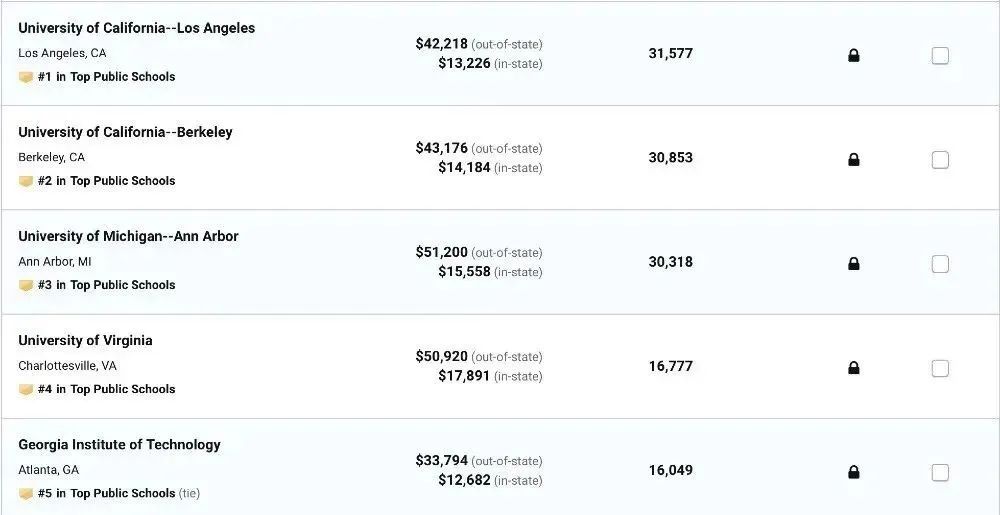Toggle the Georgia Institute of Technology checkbox
Image resolution: width=1000 pixels, height=515 pixels.
(x=940, y=472)
